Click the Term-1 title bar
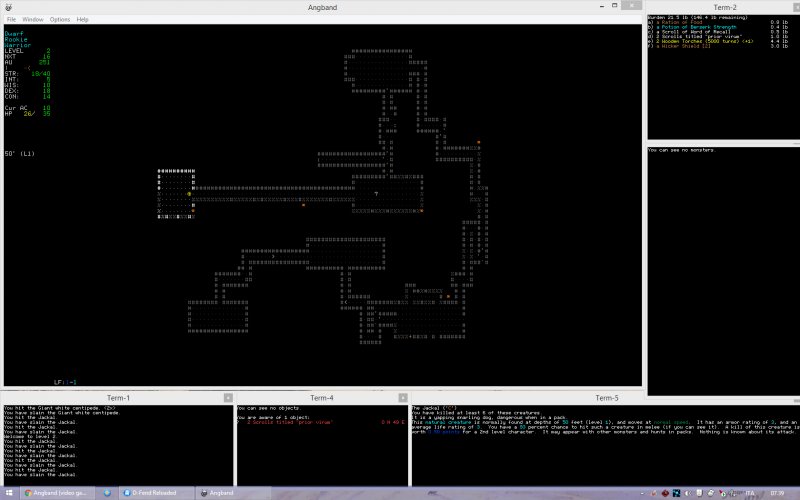800x500 pixels. coord(115,398)
